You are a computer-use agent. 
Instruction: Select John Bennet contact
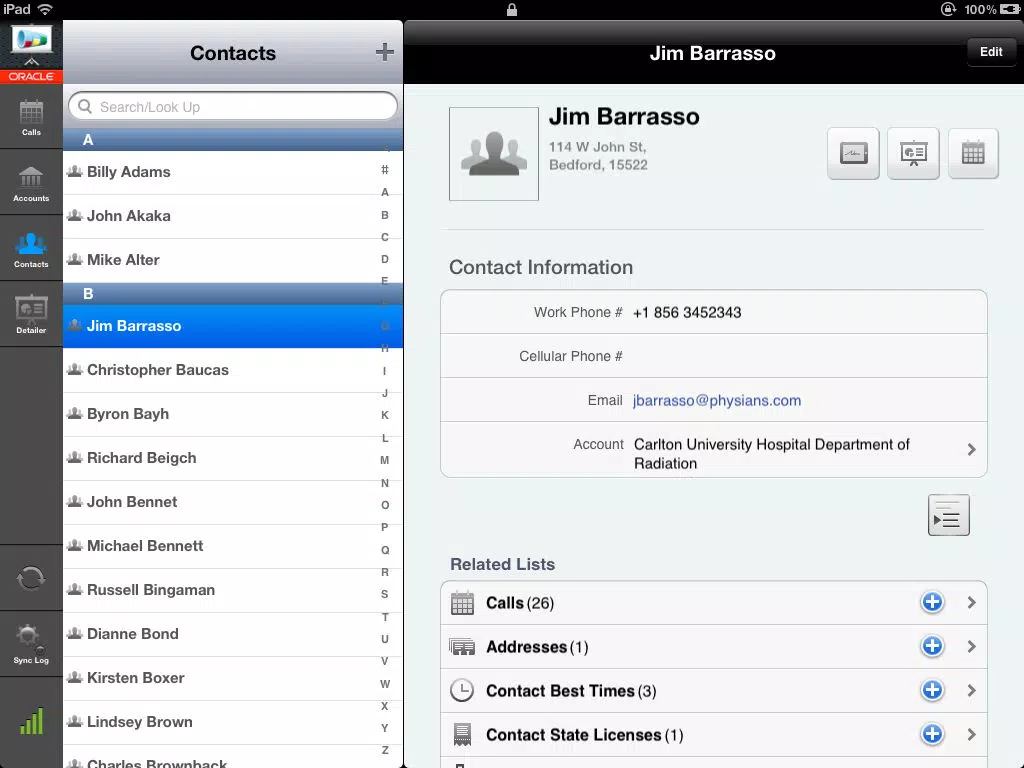pos(233,502)
